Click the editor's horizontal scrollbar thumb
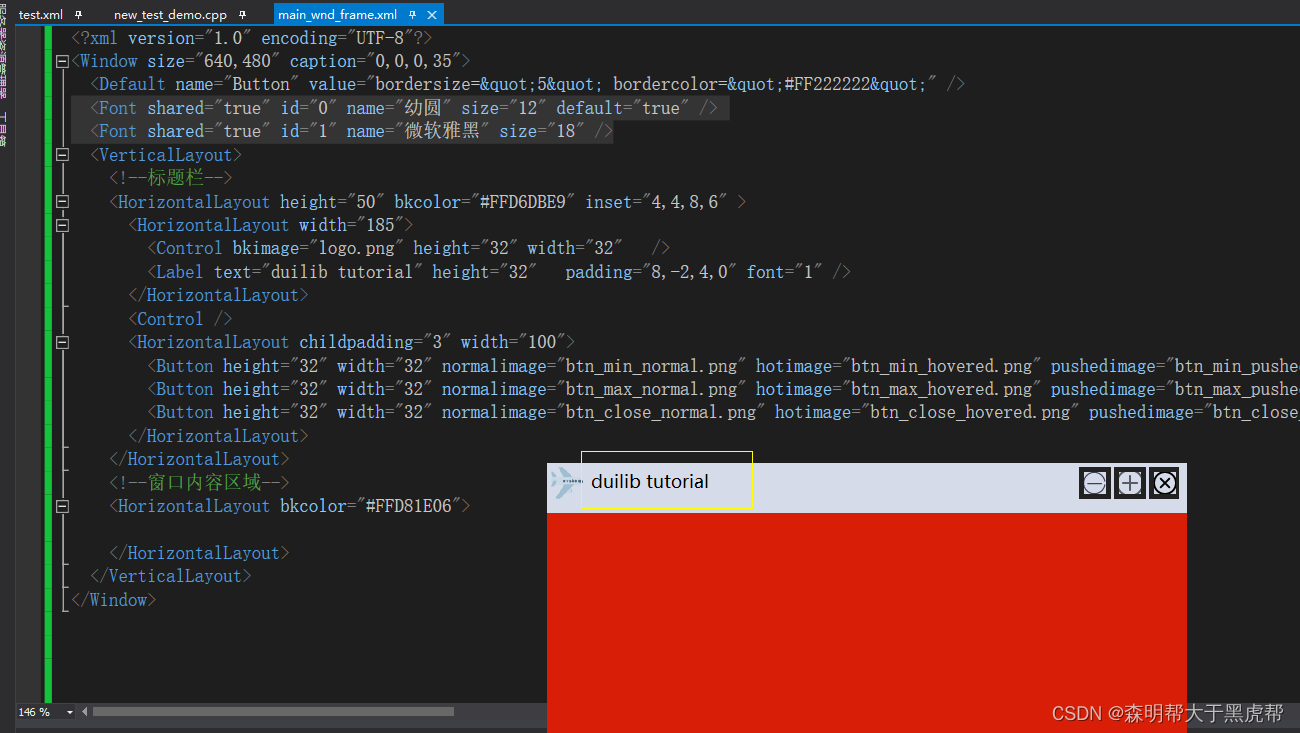This screenshot has width=1300, height=733. coord(273,712)
